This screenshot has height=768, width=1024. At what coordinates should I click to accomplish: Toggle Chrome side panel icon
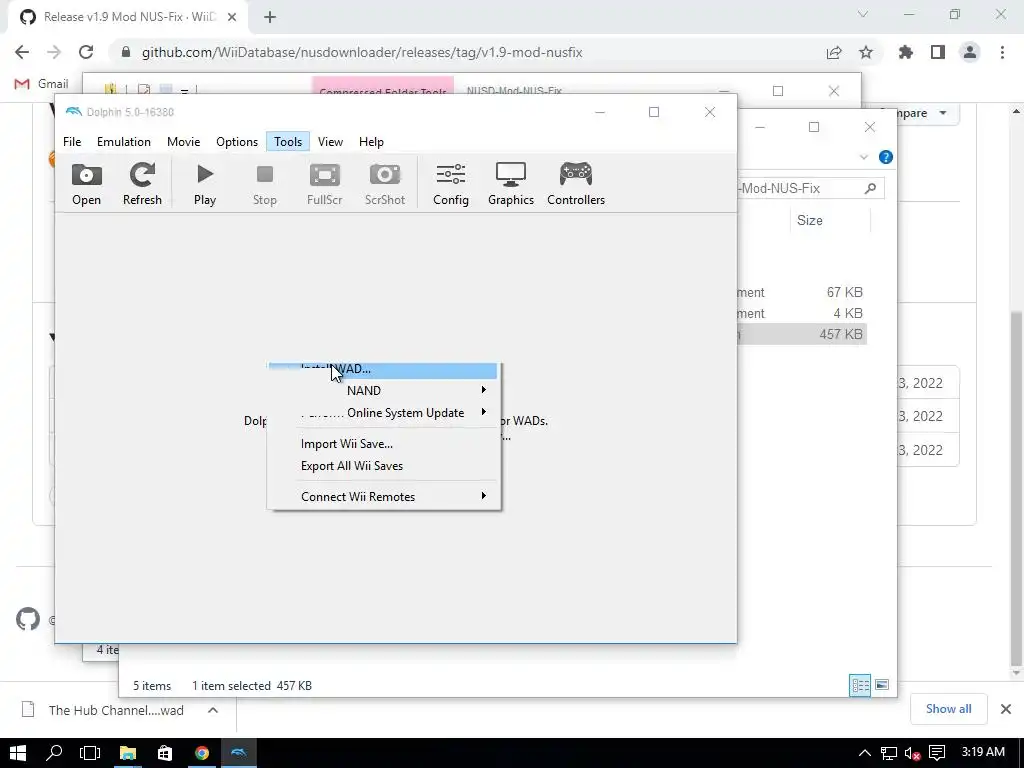[938, 52]
